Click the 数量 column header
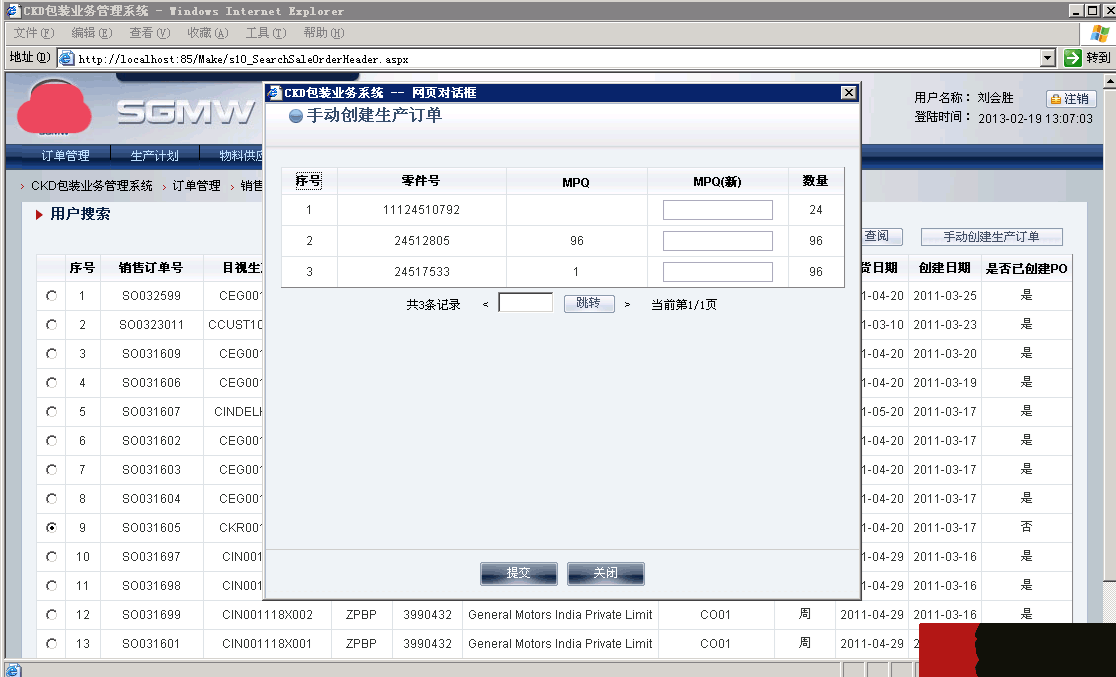The image size is (1116, 677). pos(816,181)
